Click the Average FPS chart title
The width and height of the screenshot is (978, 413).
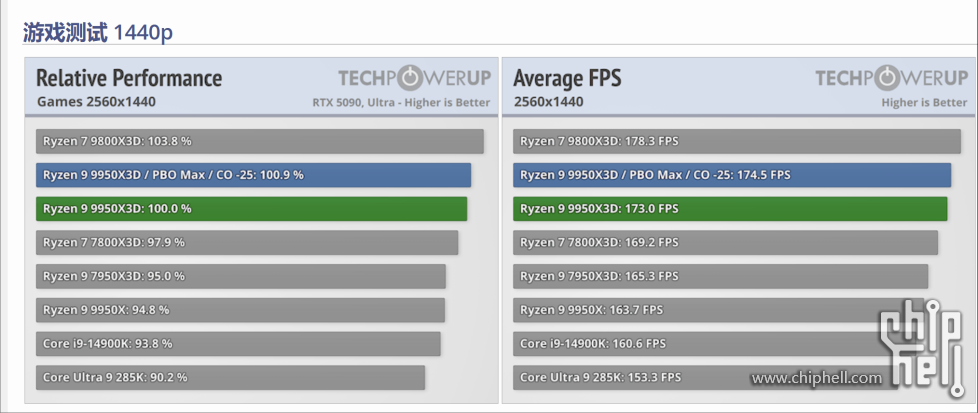point(567,79)
